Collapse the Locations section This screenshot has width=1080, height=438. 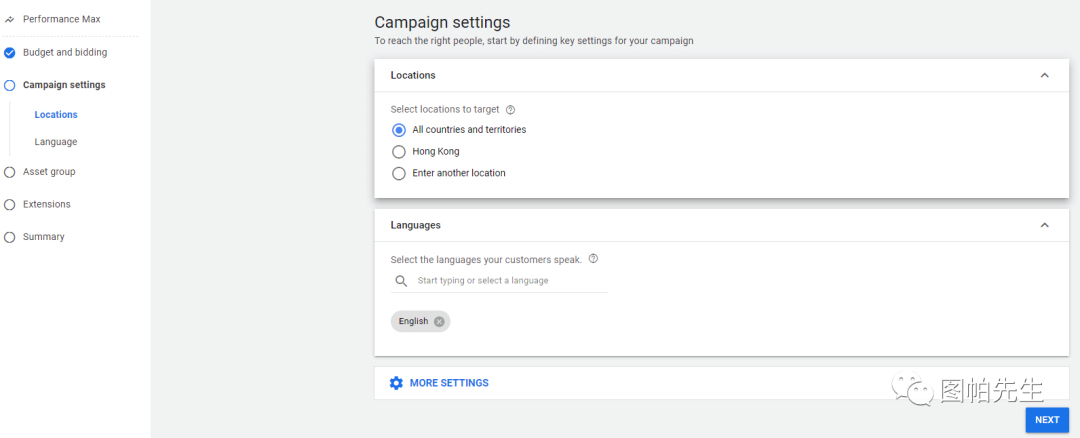[x=1044, y=75]
